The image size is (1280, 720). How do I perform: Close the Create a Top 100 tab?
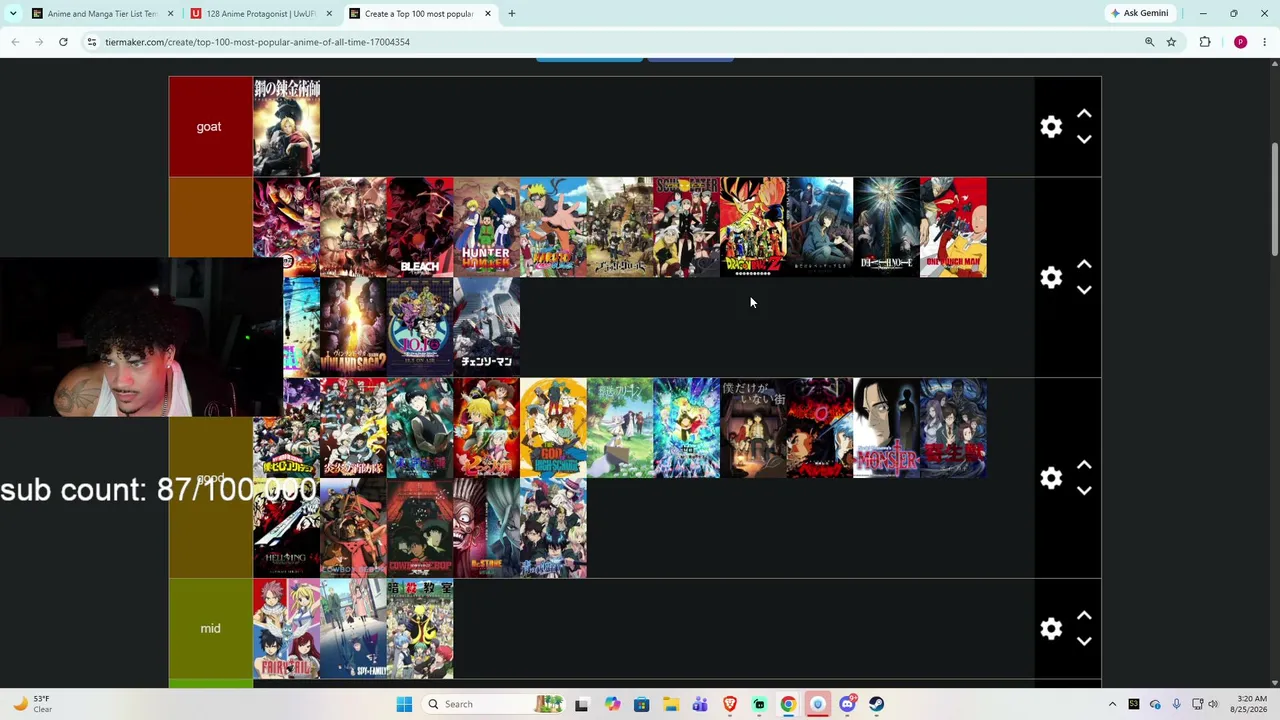[488, 14]
